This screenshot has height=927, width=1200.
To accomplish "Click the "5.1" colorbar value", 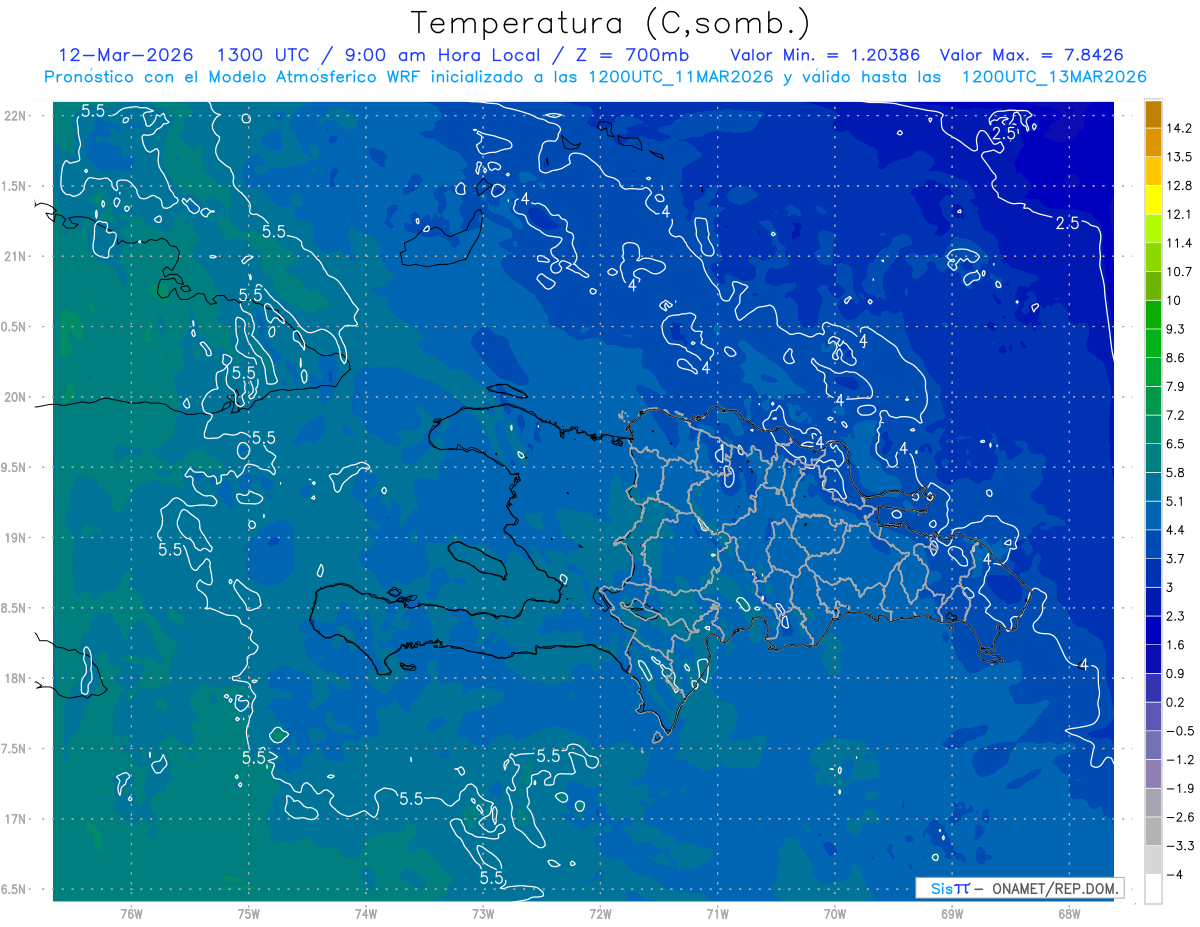I will (1176, 501).
